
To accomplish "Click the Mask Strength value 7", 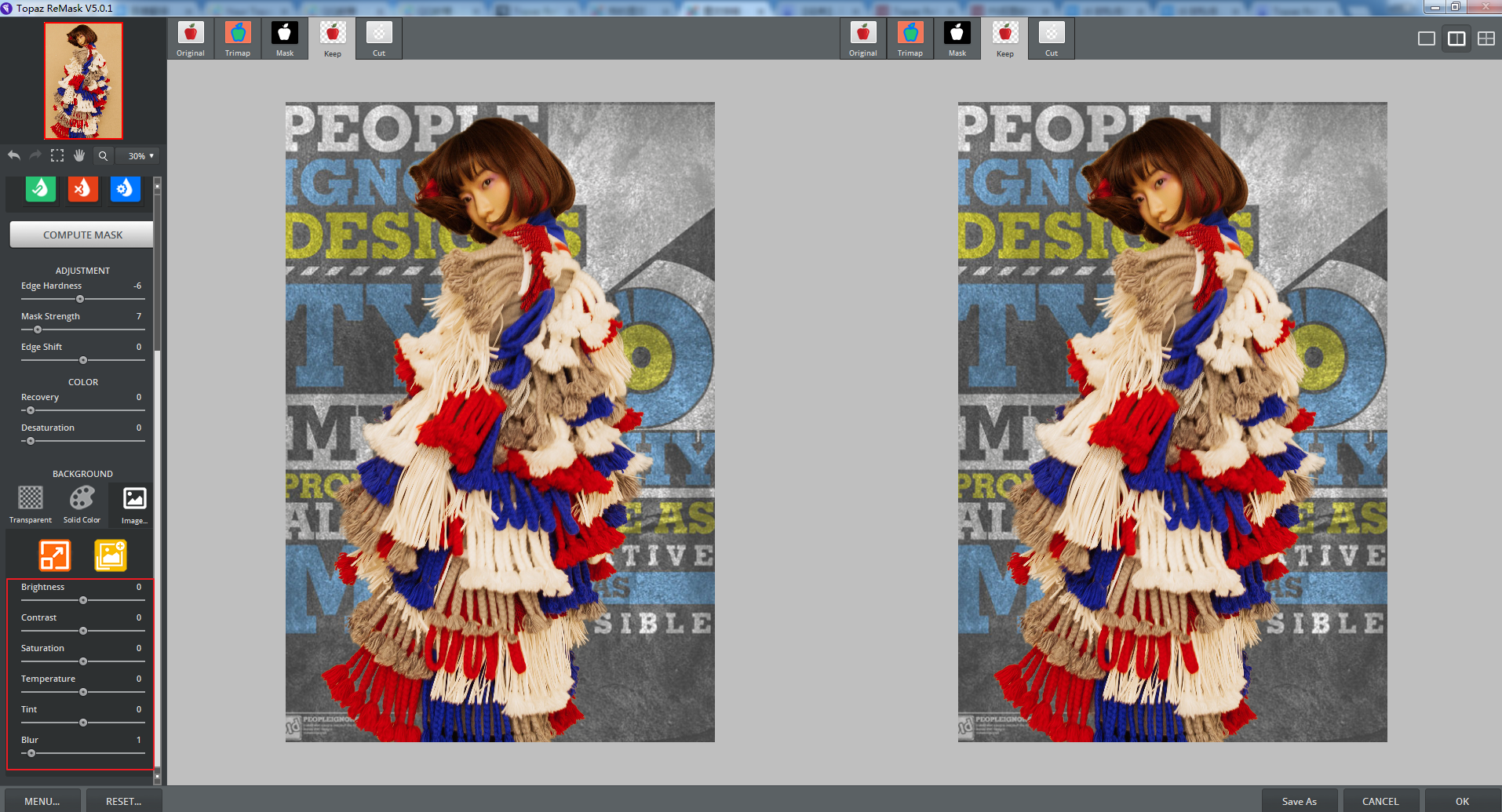I will pyautogui.click(x=139, y=316).
